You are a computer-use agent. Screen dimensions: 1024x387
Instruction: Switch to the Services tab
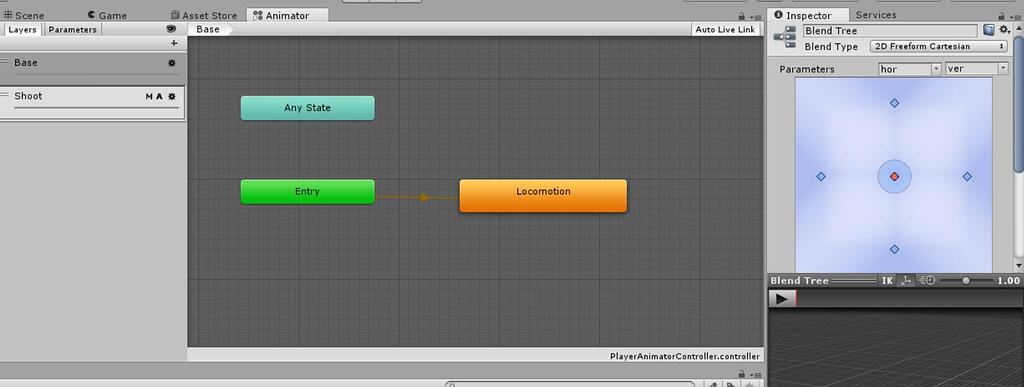click(x=876, y=15)
